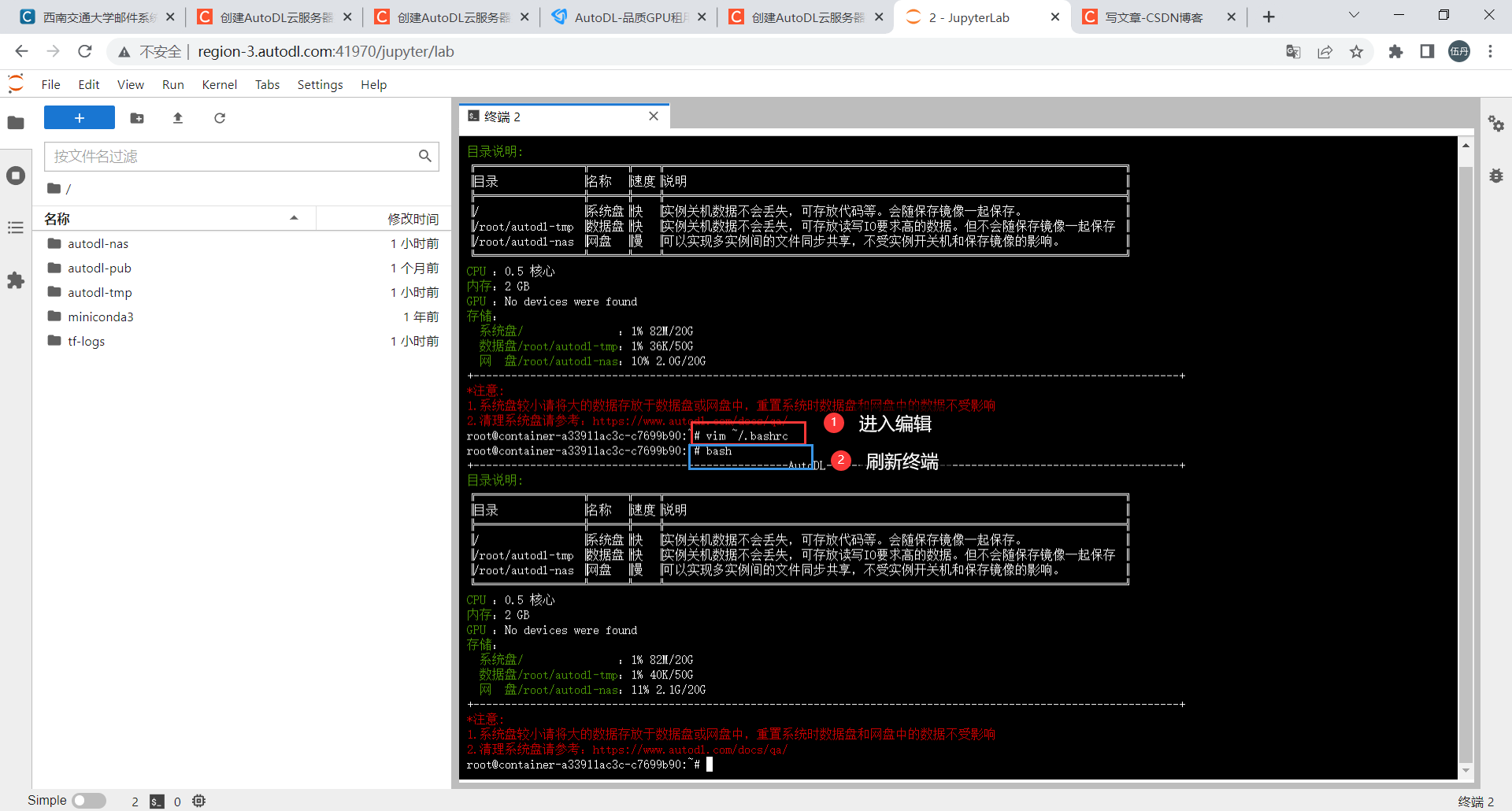Open the File Browser sidebar icon

click(16, 123)
